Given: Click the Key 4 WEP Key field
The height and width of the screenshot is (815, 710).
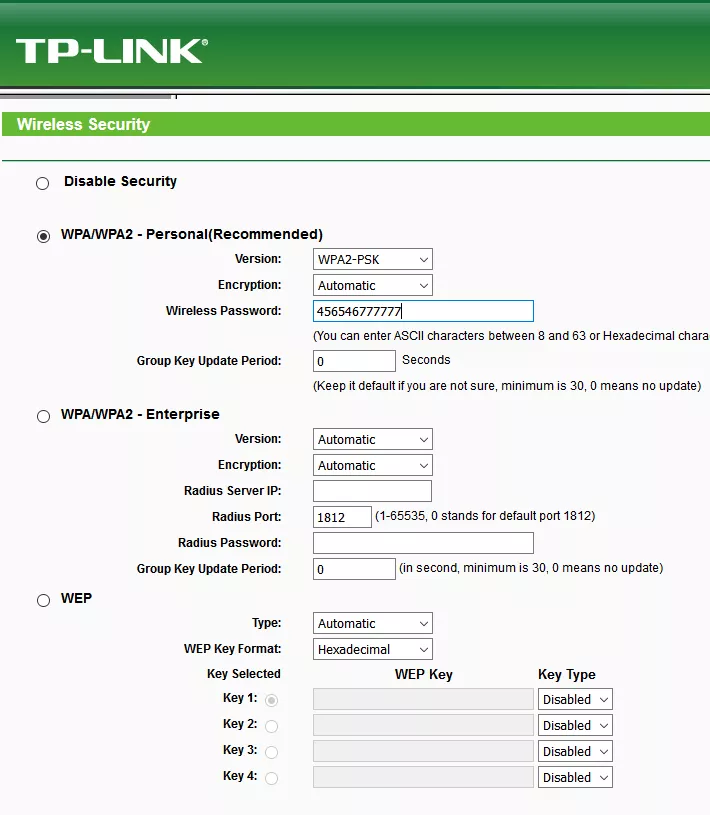Looking at the screenshot, I should click(x=423, y=777).
